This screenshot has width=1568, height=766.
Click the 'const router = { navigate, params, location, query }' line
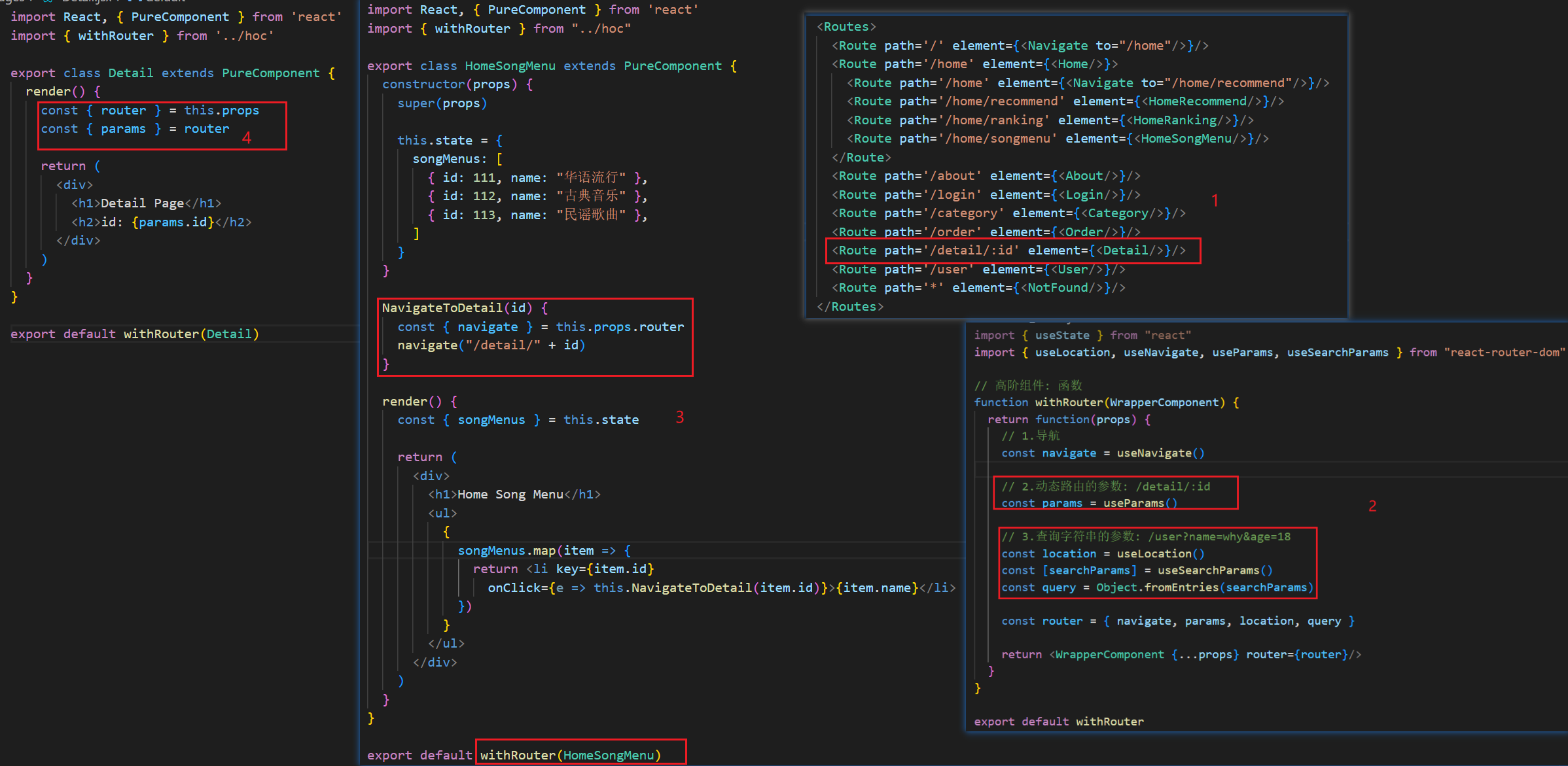(x=1178, y=621)
